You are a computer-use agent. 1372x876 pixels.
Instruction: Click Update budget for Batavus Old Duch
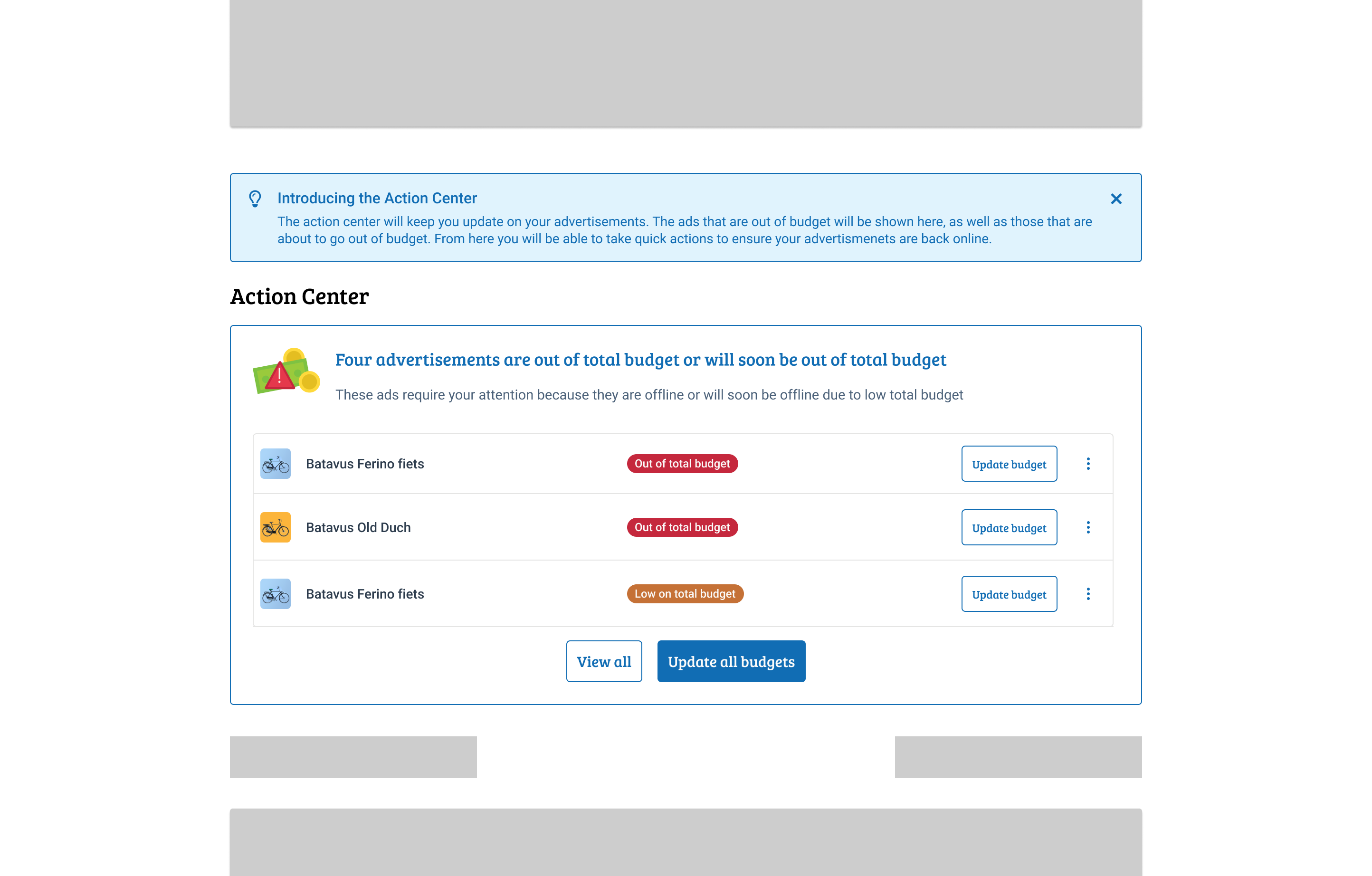click(1009, 527)
